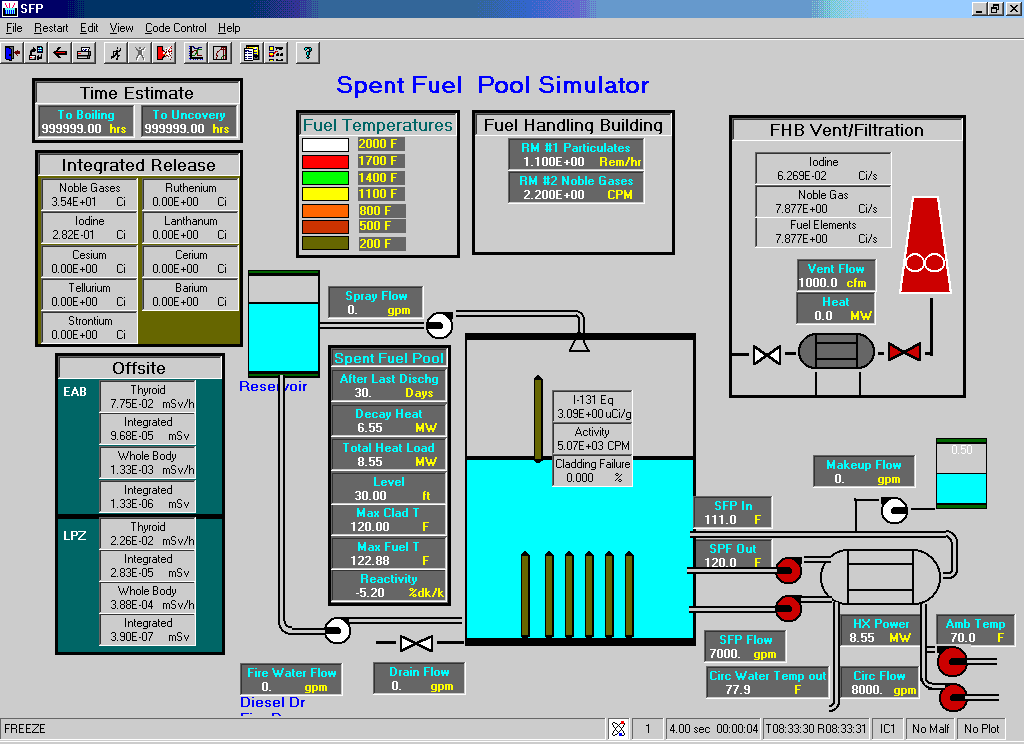Open the Restart menu
The height and width of the screenshot is (744, 1024).
[x=50, y=28]
